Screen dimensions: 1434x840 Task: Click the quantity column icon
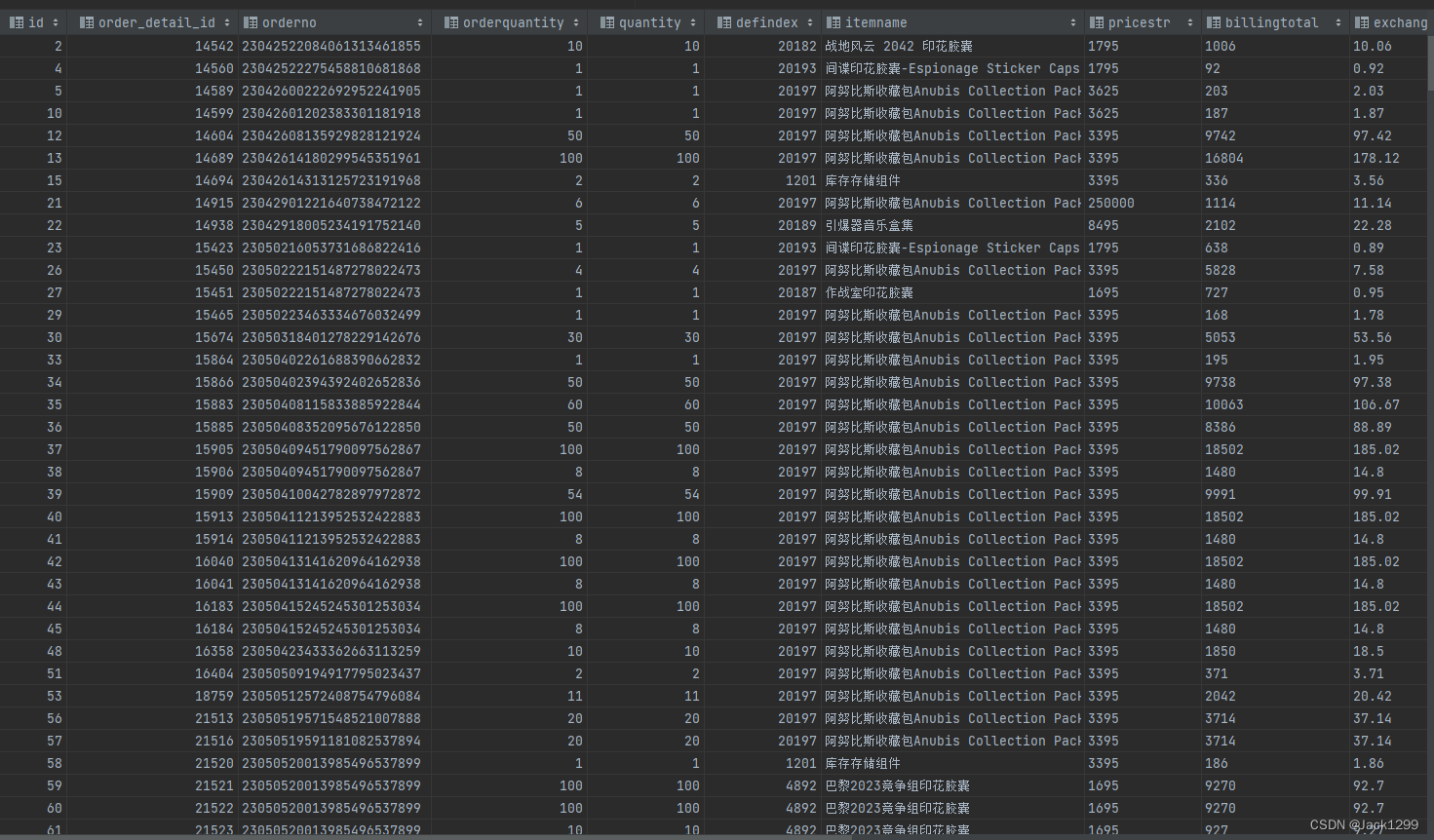[x=607, y=22]
